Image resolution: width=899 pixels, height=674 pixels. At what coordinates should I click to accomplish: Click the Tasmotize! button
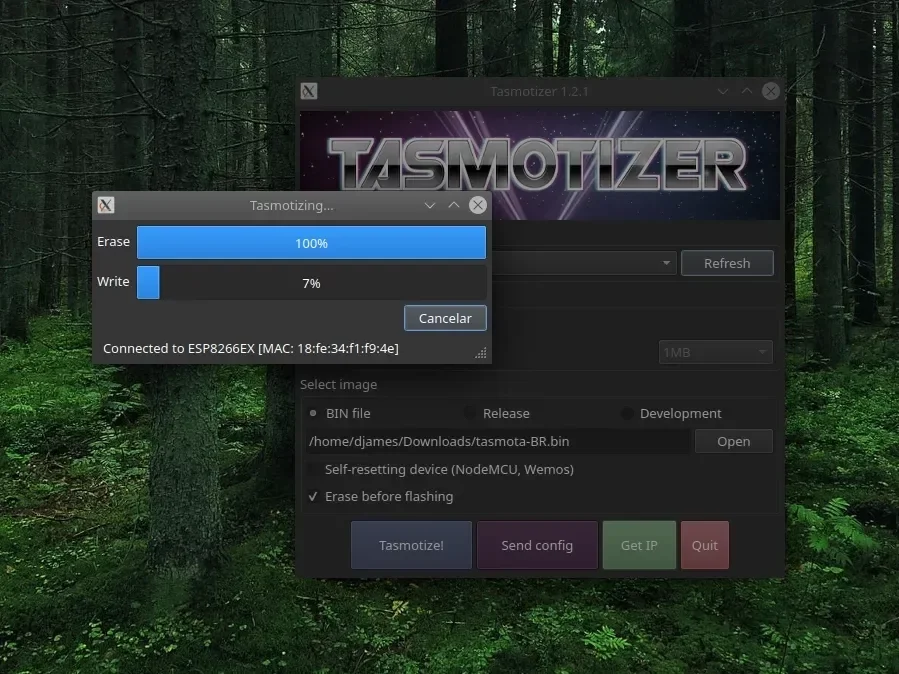(410, 545)
